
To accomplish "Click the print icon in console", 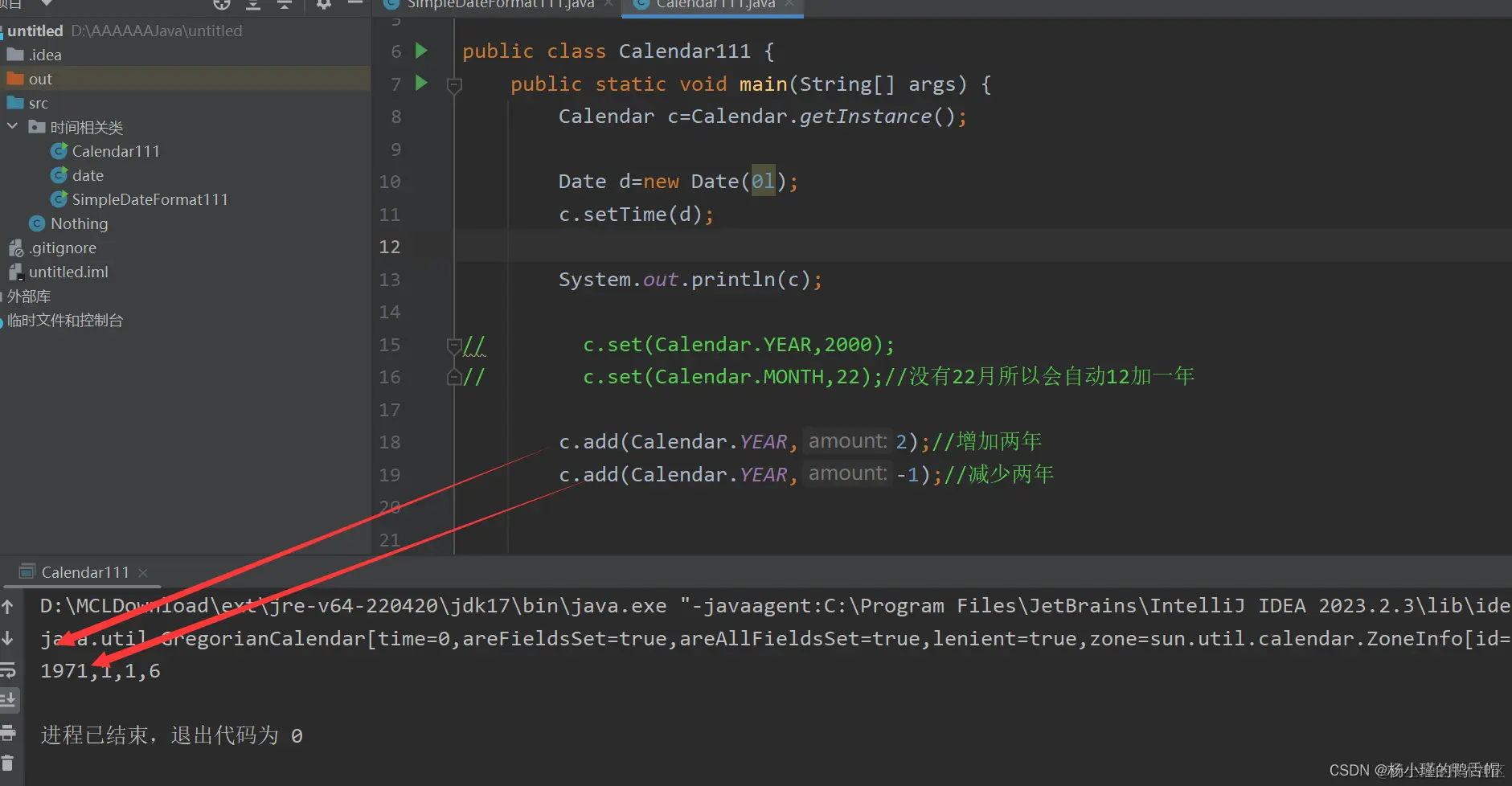I will point(8,732).
